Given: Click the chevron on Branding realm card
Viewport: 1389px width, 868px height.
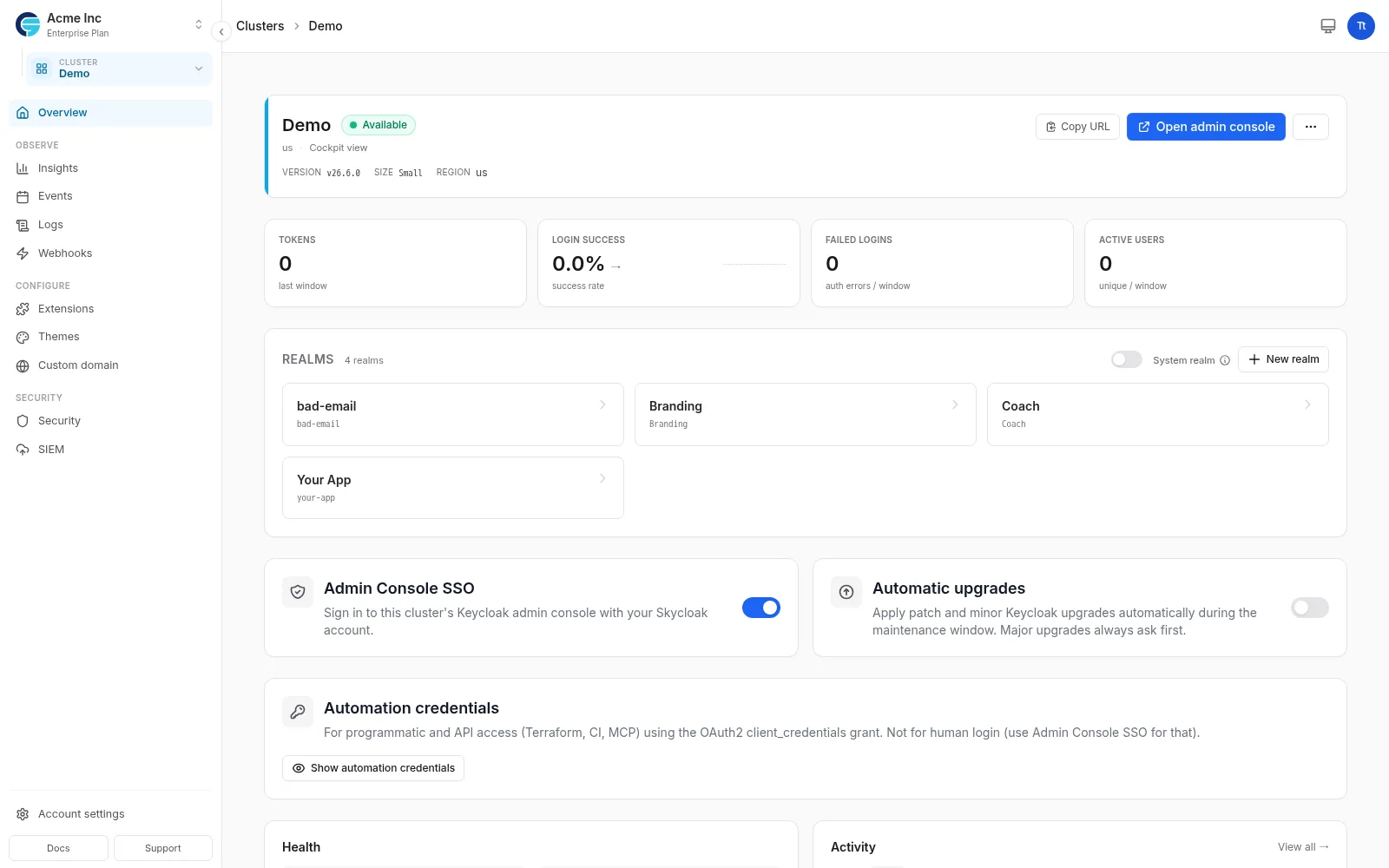Looking at the screenshot, I should tap(955, 404).
